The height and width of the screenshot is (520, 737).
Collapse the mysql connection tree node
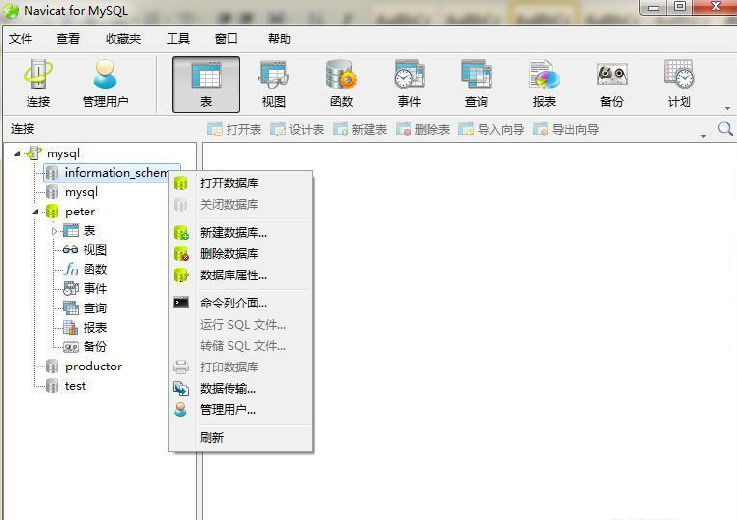tap(17, 153)
